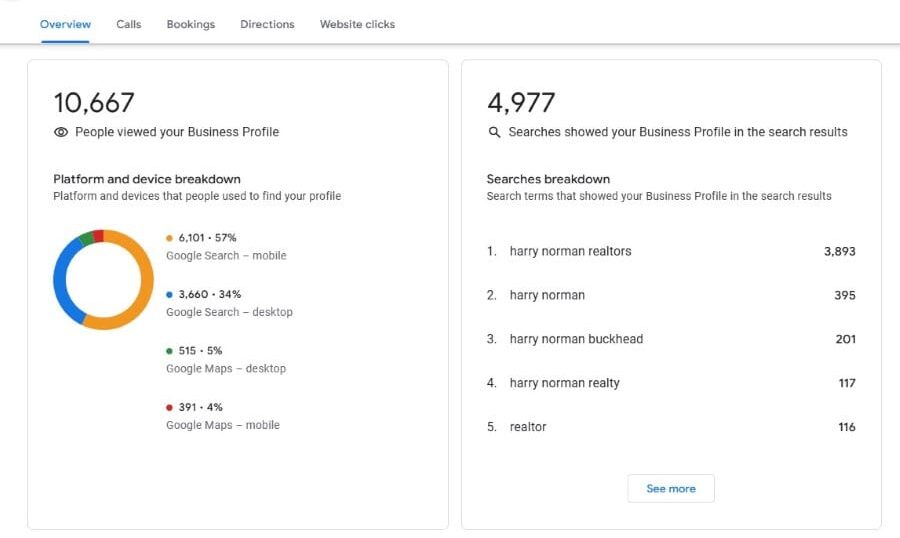Screen dimensions: 900x538
Task: Click 'Search terms that showed your Business Profile' description
Action: coord(659,196)
